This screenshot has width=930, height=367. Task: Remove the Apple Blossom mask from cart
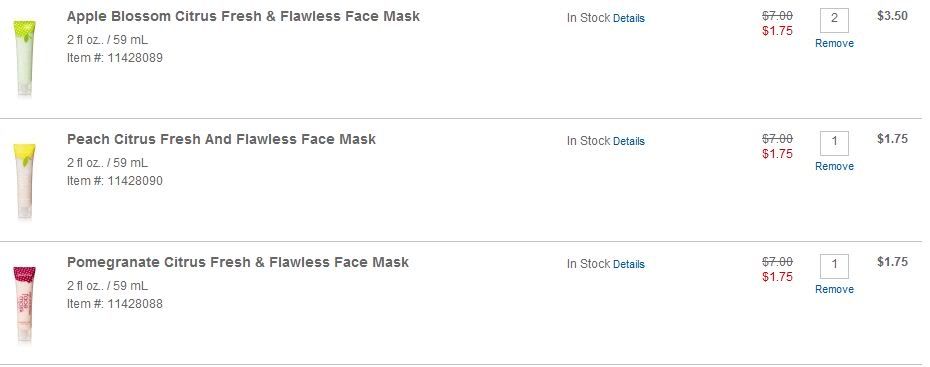pyautogui.click(x=834, y=43)
